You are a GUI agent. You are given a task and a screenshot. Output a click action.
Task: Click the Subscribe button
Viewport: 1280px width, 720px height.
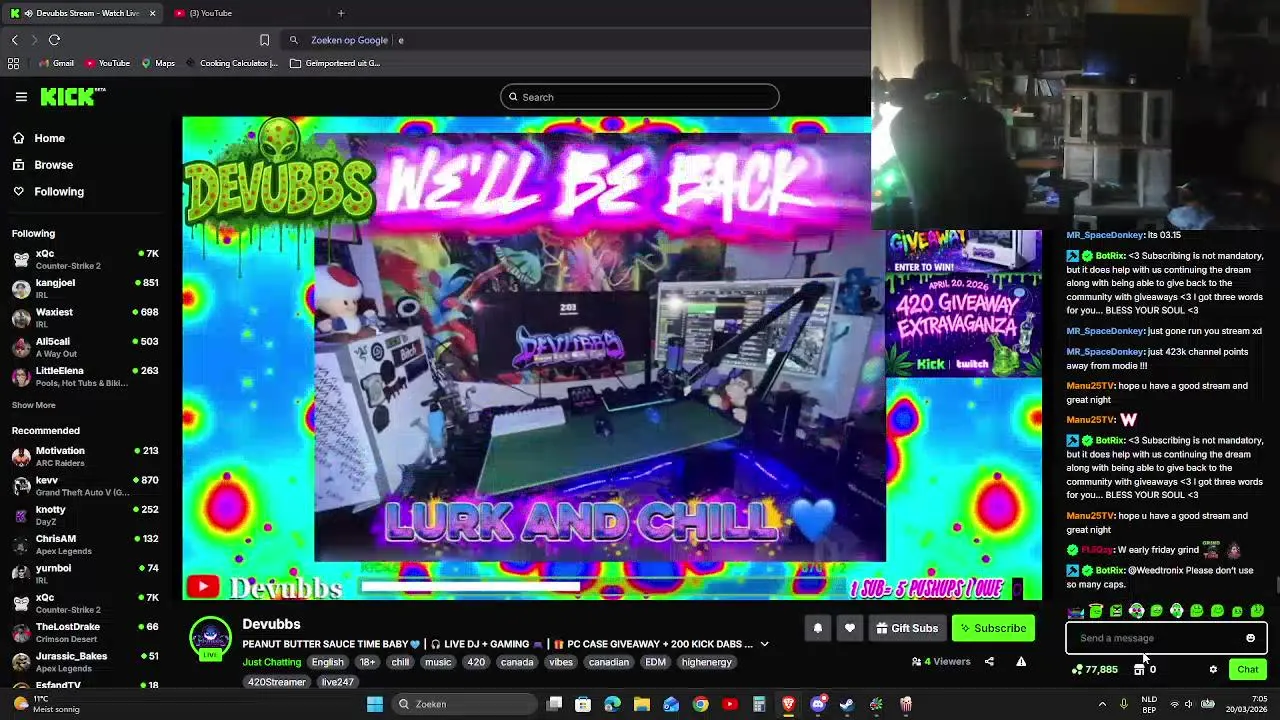(993, 628)
